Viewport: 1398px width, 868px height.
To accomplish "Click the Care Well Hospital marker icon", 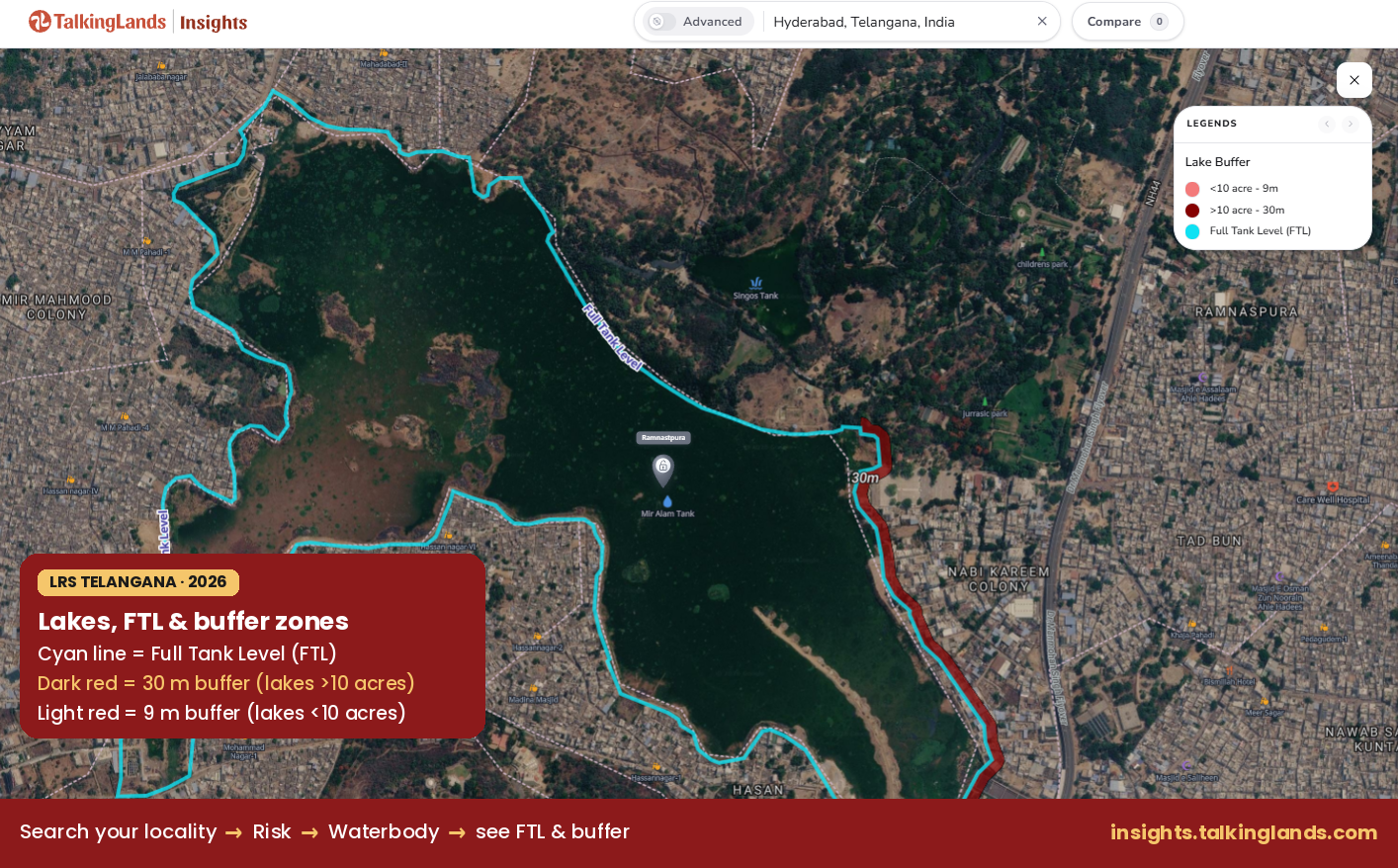I will point(1333,486).
